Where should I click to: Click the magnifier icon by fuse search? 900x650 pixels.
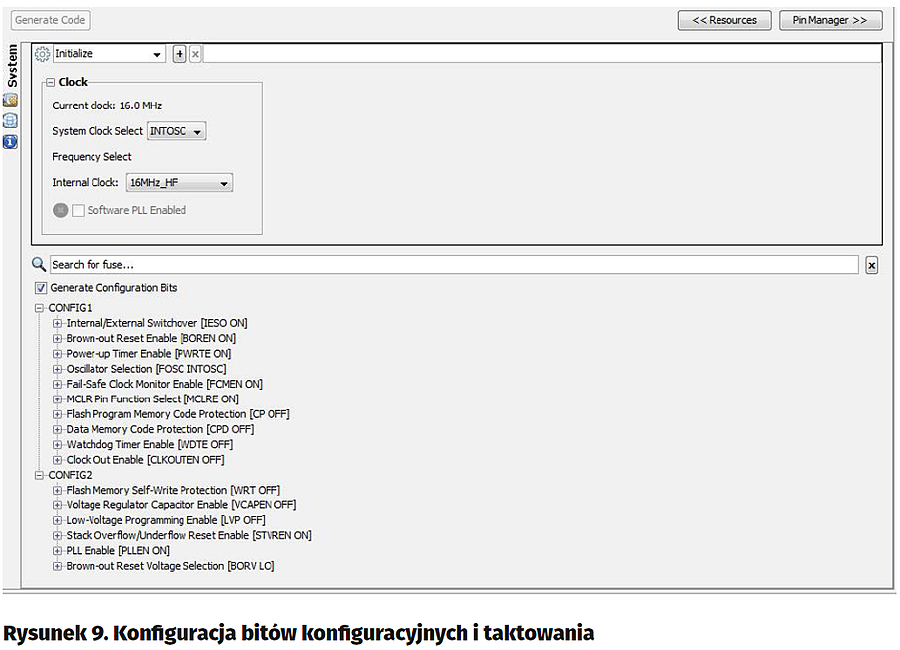[x=39, y=265]
